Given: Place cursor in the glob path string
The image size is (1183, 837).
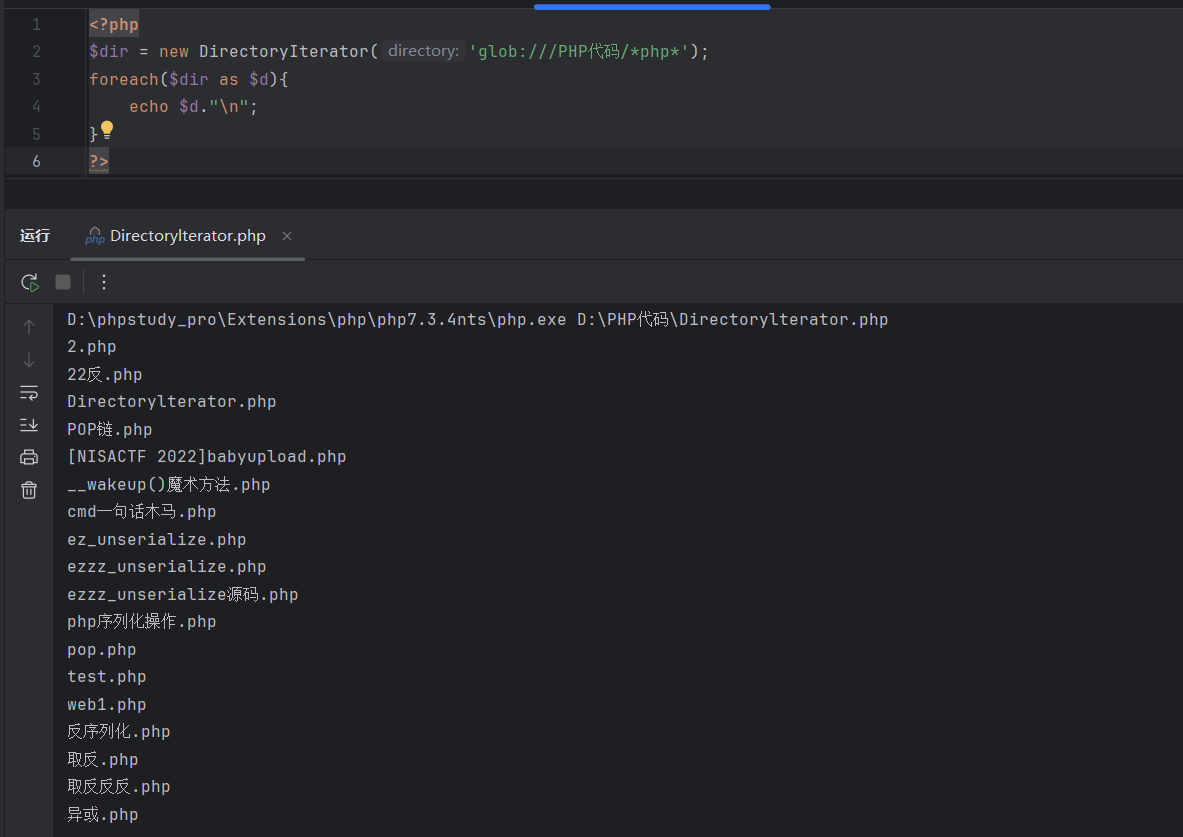Looking at the screenshot, I should pos(580,51).
